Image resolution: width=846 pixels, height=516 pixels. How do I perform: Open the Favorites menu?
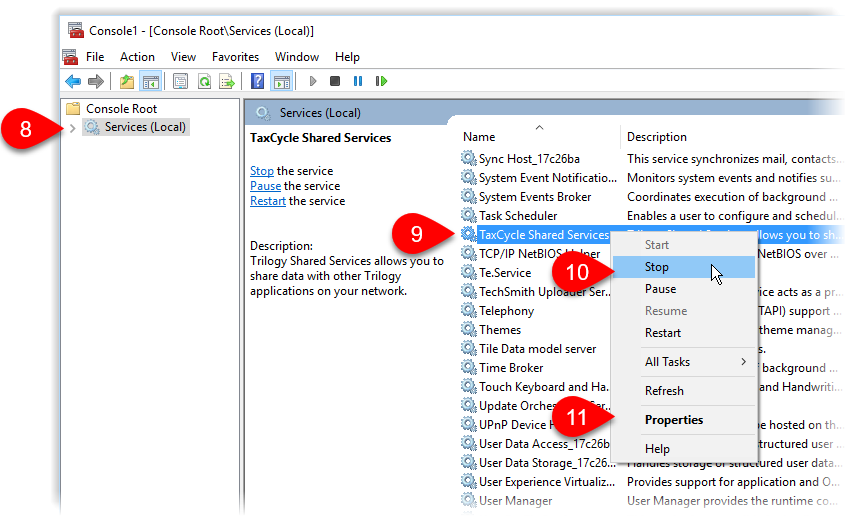point(235,57)
